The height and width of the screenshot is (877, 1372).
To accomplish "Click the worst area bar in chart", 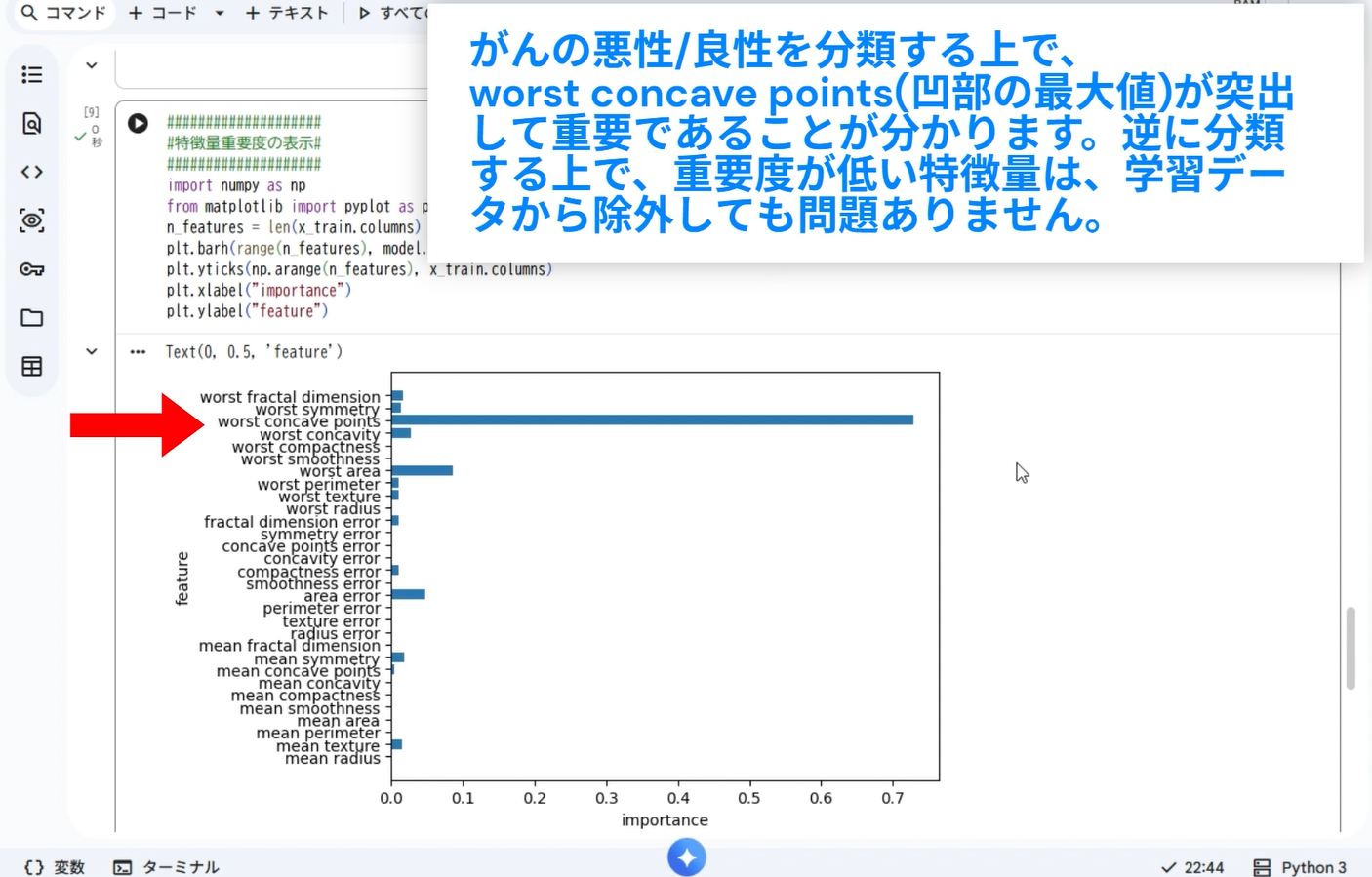I will click(x=422, y=470).
